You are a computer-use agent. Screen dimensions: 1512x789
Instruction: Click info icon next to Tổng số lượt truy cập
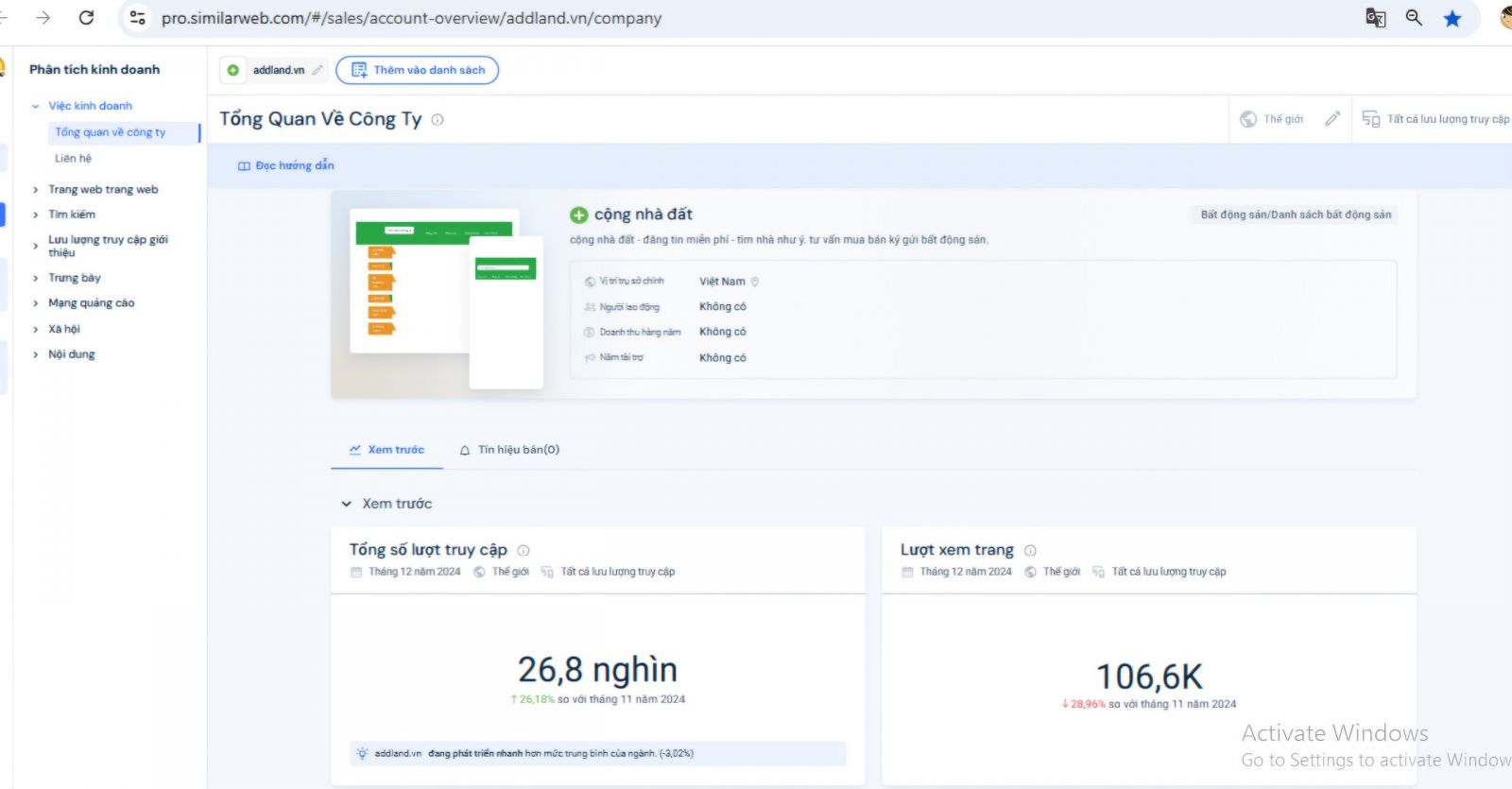(x=524, y=551)
